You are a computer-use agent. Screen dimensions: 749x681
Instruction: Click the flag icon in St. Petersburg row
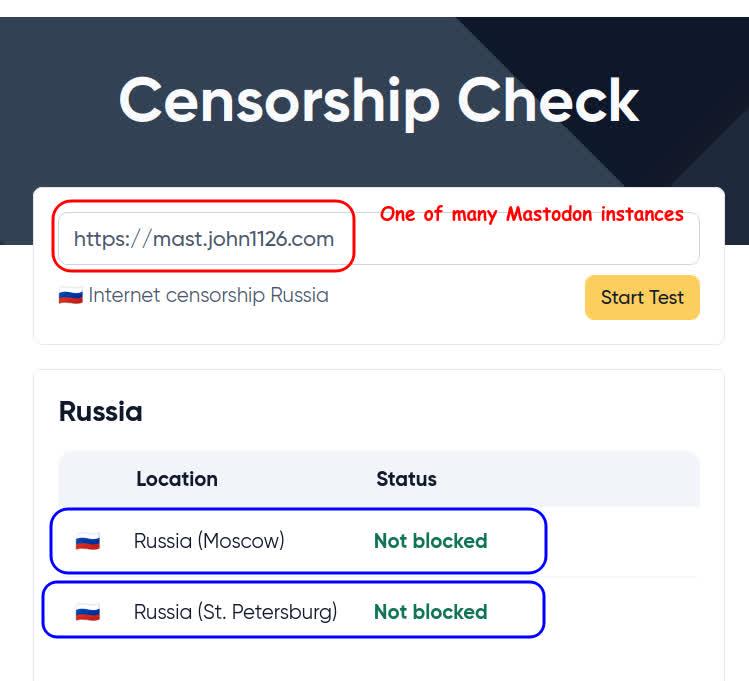click(88, 613)
